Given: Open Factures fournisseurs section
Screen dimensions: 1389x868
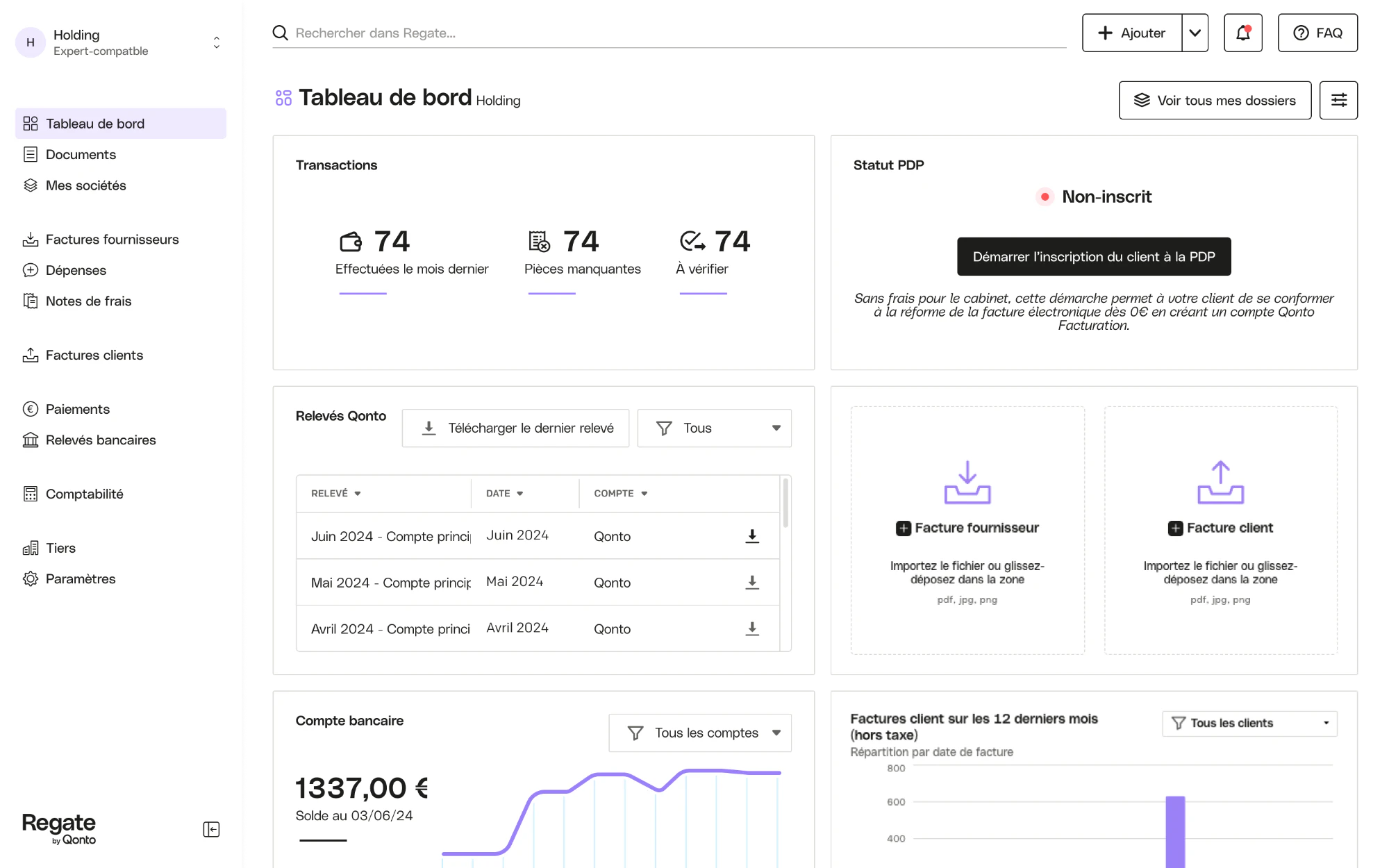Looking at the screenshot, I should [x=121, y=239].
